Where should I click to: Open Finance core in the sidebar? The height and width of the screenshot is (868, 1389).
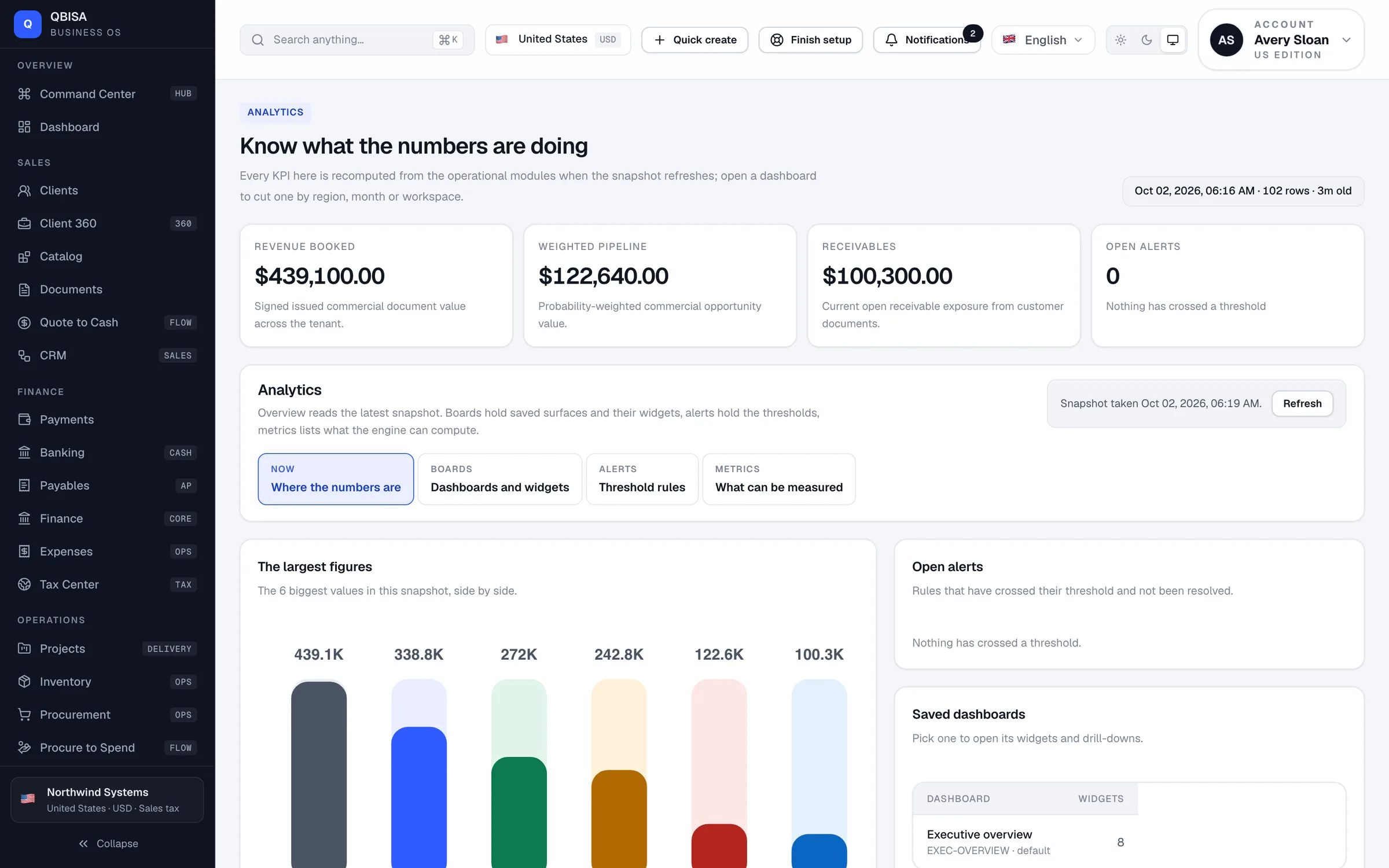107,518
